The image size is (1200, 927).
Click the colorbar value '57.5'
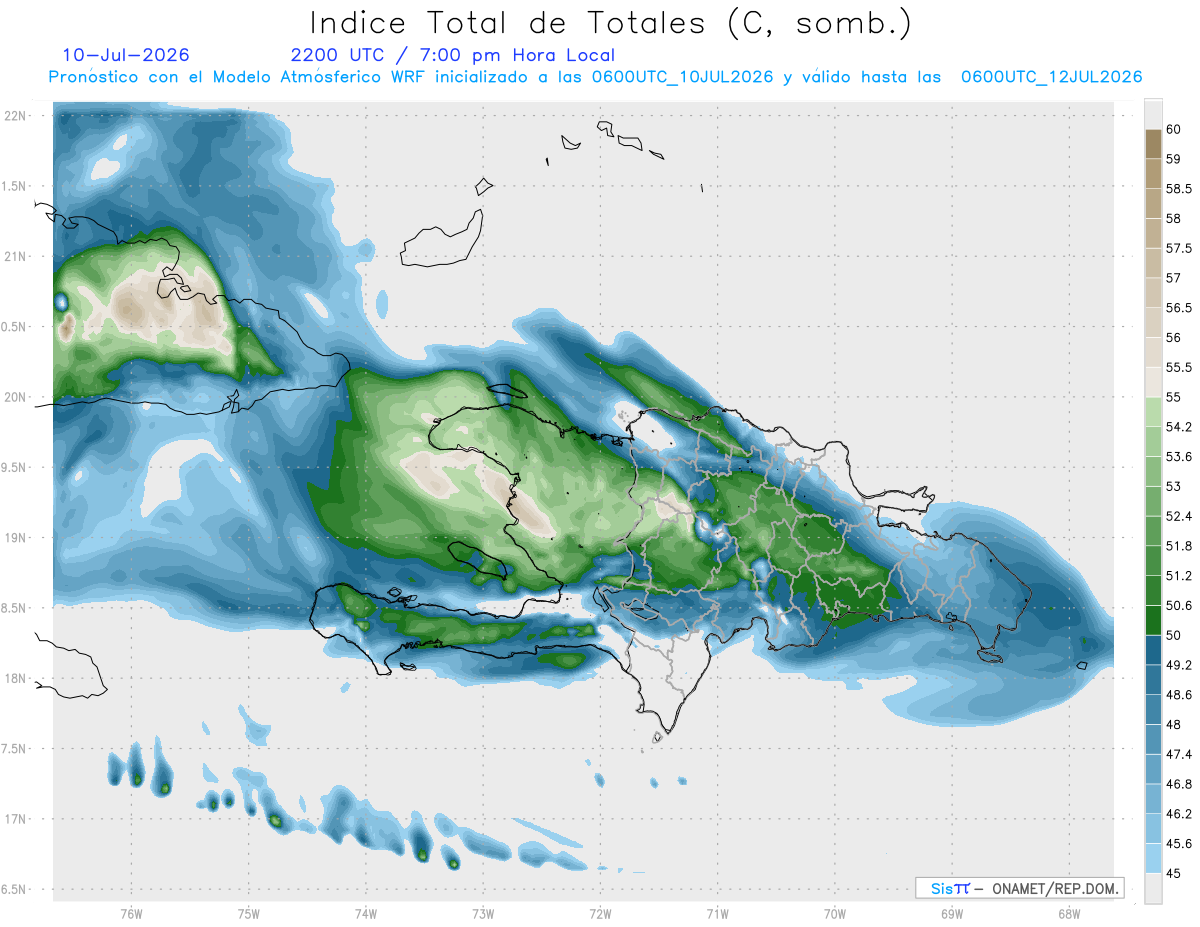tap(1179, 248)
